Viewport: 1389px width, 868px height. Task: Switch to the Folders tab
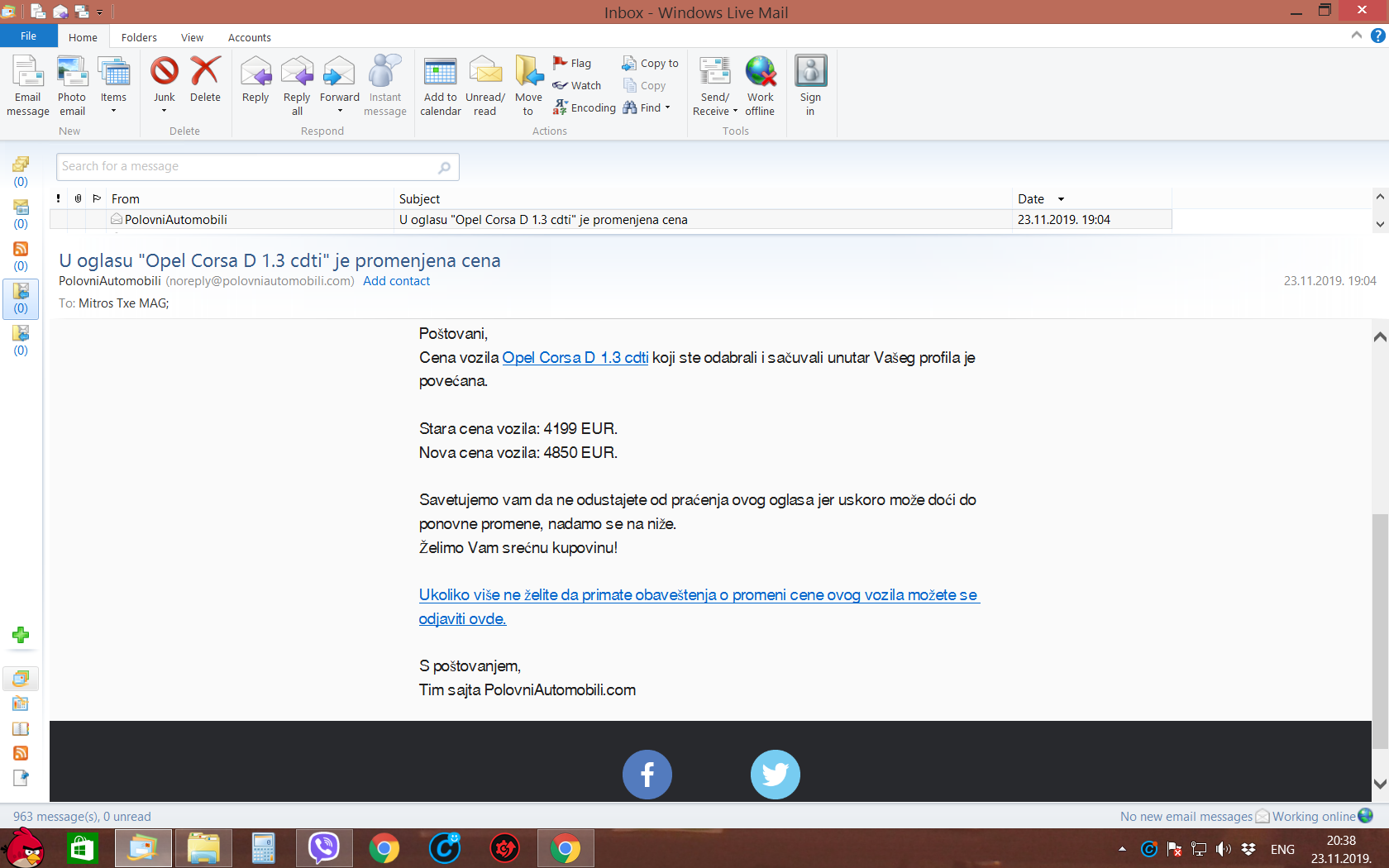tap(139, 37)
